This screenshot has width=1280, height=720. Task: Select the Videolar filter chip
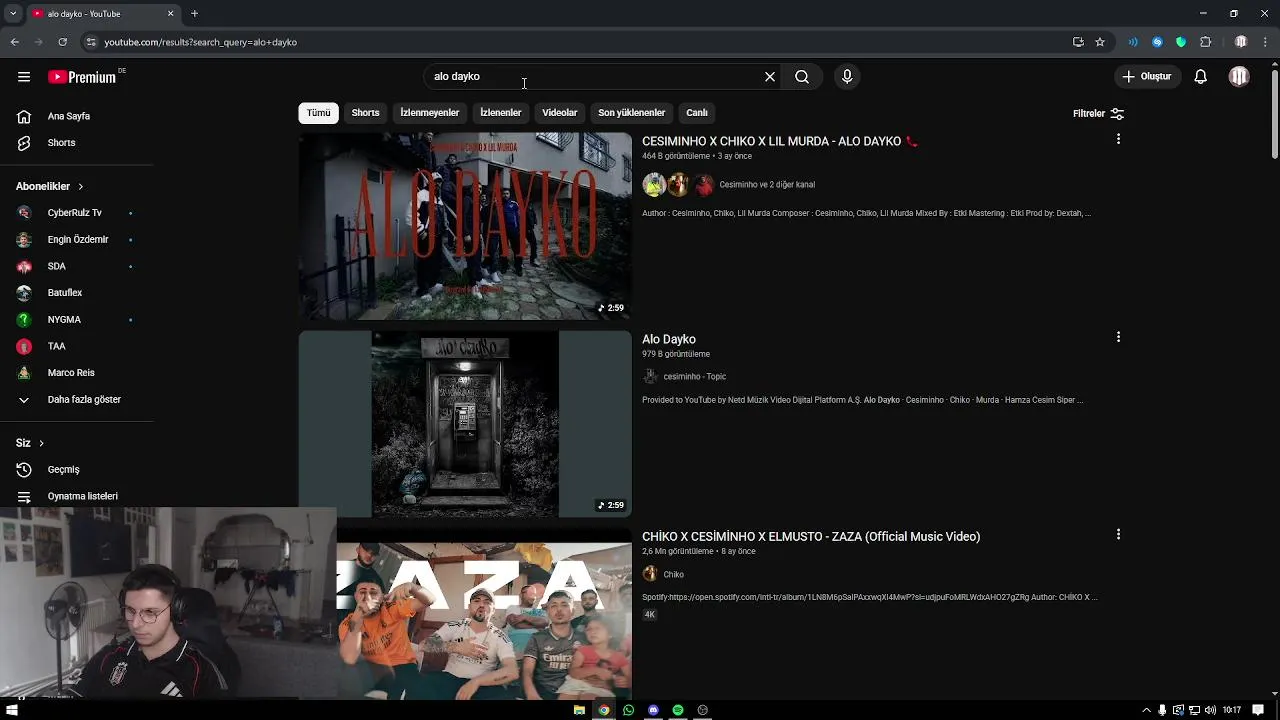click(560, 113)
